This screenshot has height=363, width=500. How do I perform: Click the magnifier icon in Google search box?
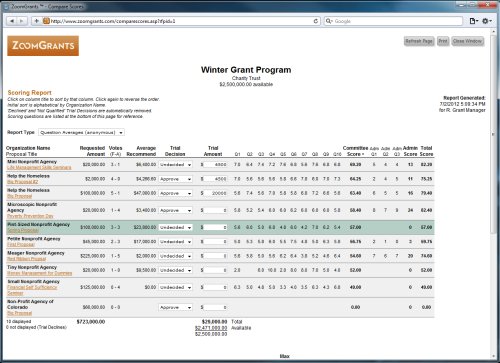click(329, 21)
